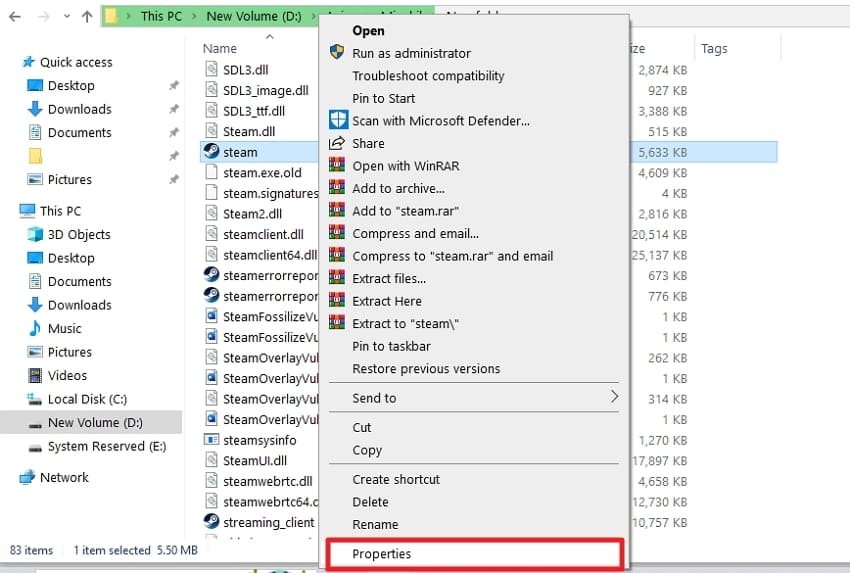Select the steamsysinfo file icon
This screenshot has width=850, height=573.
point(211,440)
